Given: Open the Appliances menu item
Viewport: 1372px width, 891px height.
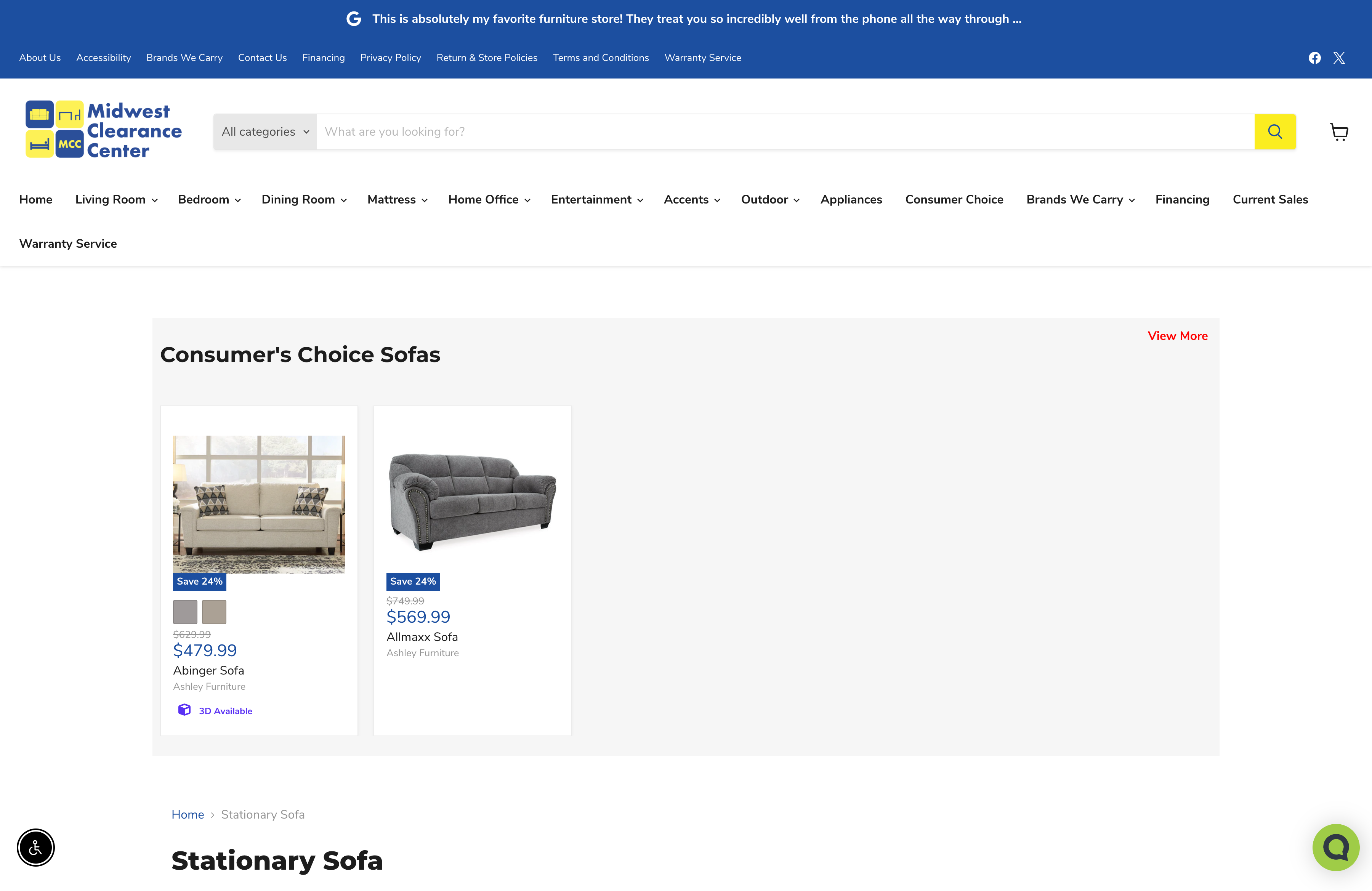Looking at the screenshot, I should coord(851,199).
